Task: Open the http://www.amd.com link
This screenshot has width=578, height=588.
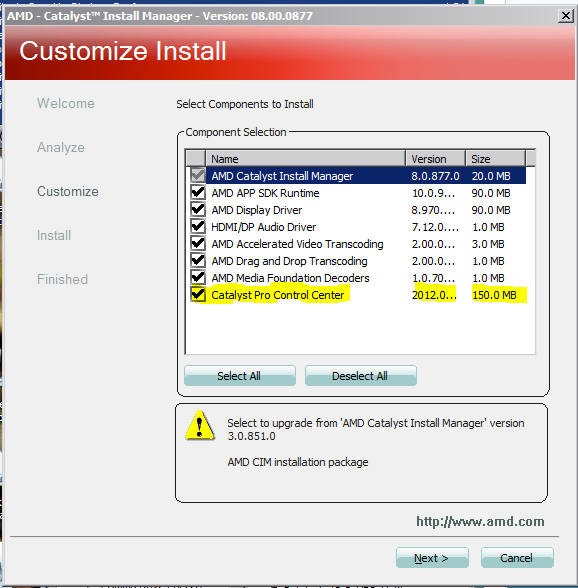Action: [480, 522]
